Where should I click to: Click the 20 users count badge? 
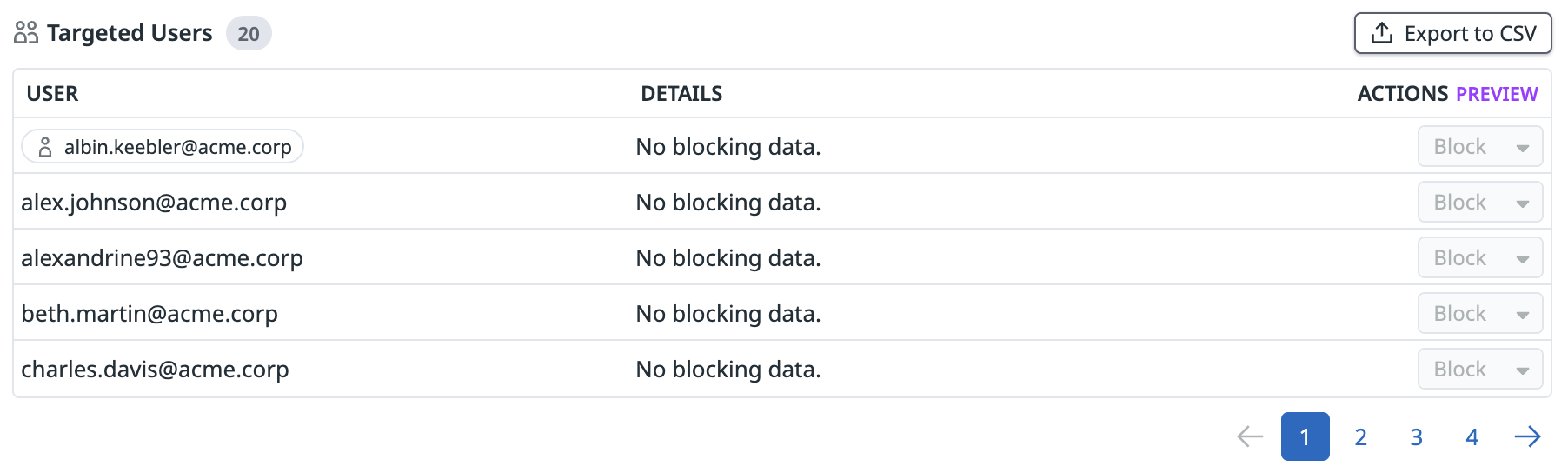pos(249,34)
